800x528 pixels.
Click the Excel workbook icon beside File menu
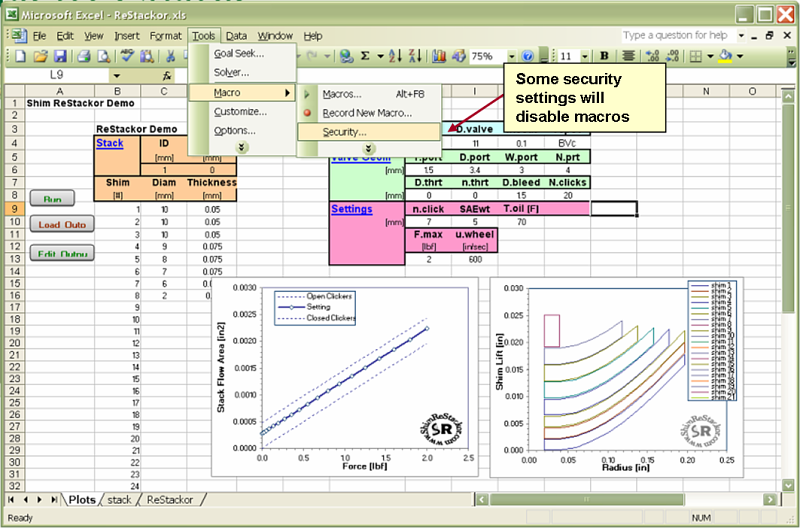[20, 36]
